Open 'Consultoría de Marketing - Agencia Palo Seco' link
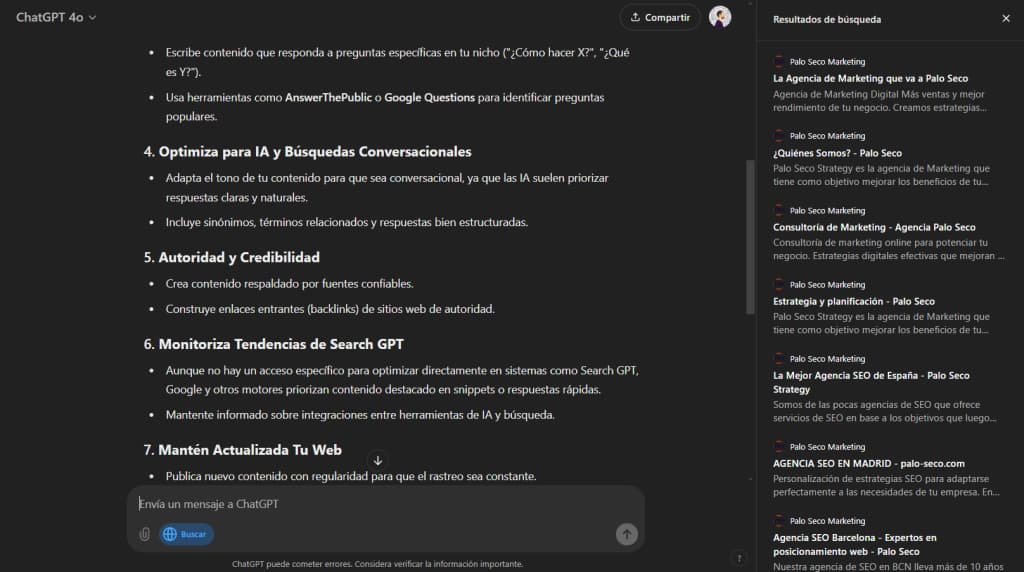 [x=874, y=227]
